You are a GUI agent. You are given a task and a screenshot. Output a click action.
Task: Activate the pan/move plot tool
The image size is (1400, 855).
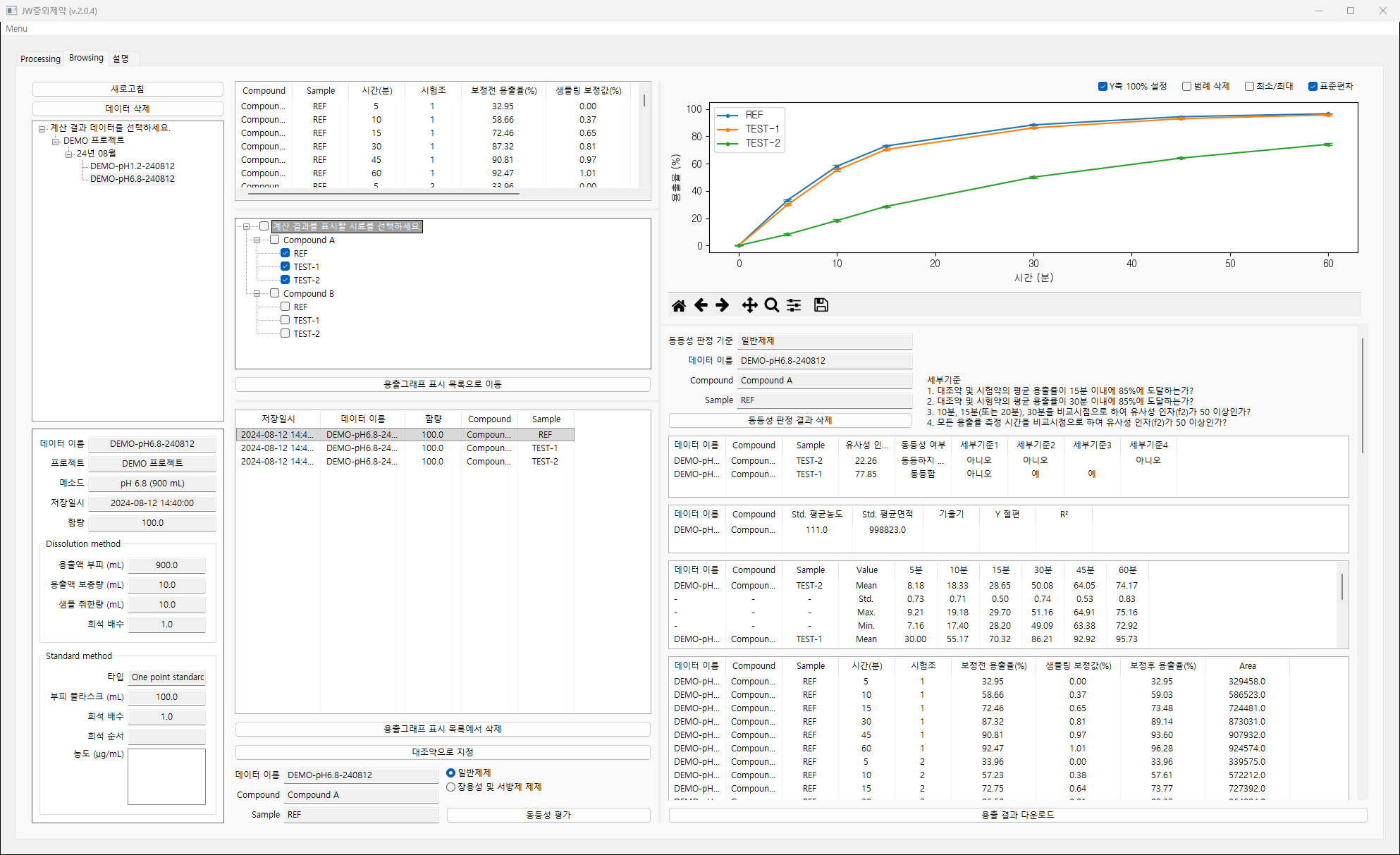pyautogui.click(x=749, y=305)
